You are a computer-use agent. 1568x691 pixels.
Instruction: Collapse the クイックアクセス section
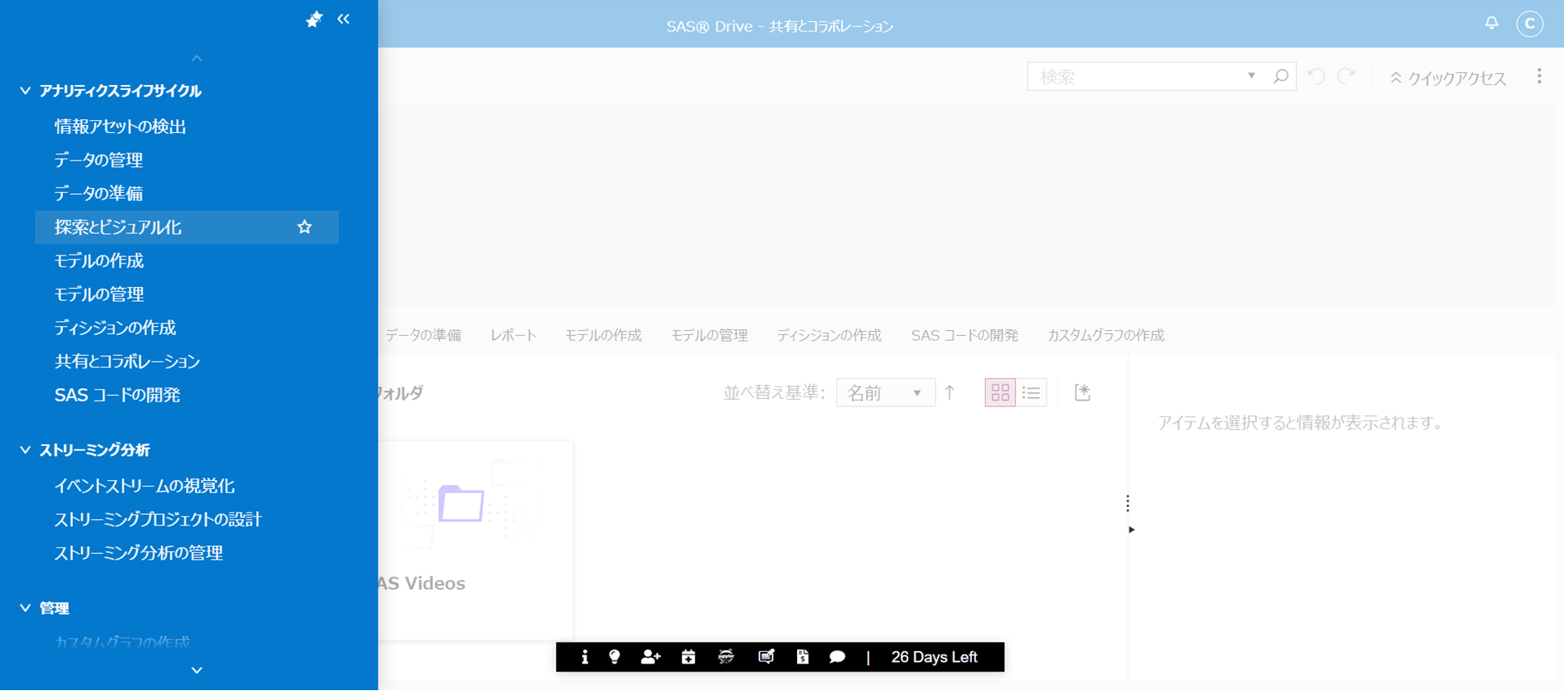tap(1448, 78)
